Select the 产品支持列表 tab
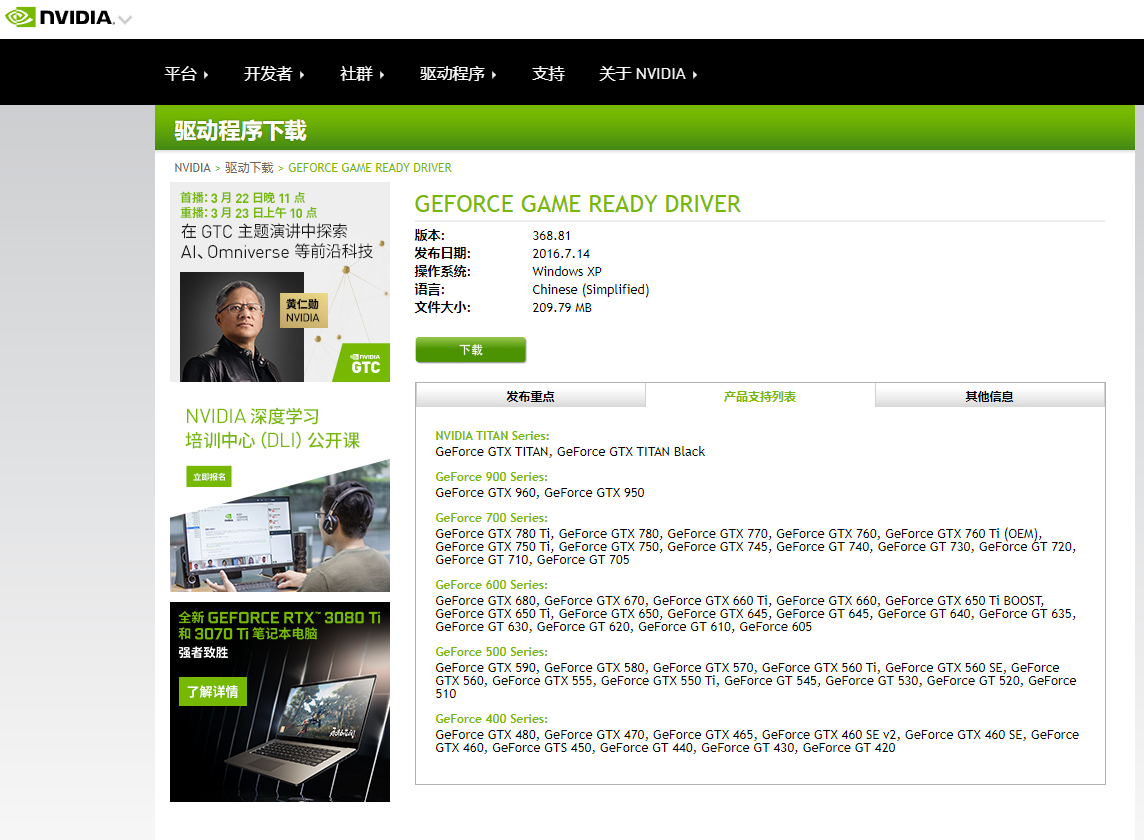The image size is (1144, 840). click(x=760, y=396)
